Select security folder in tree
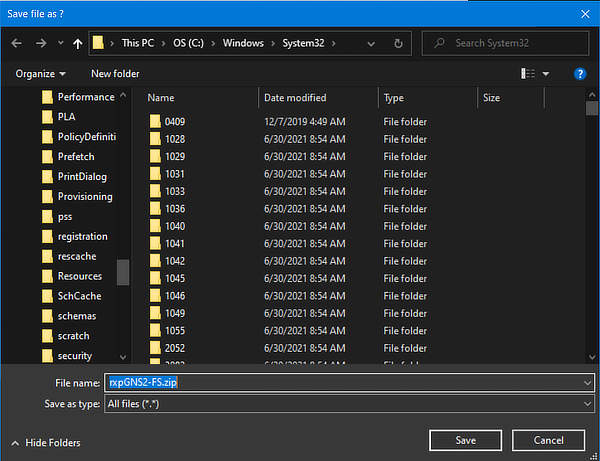600x461 pixels. pos(67,356)
